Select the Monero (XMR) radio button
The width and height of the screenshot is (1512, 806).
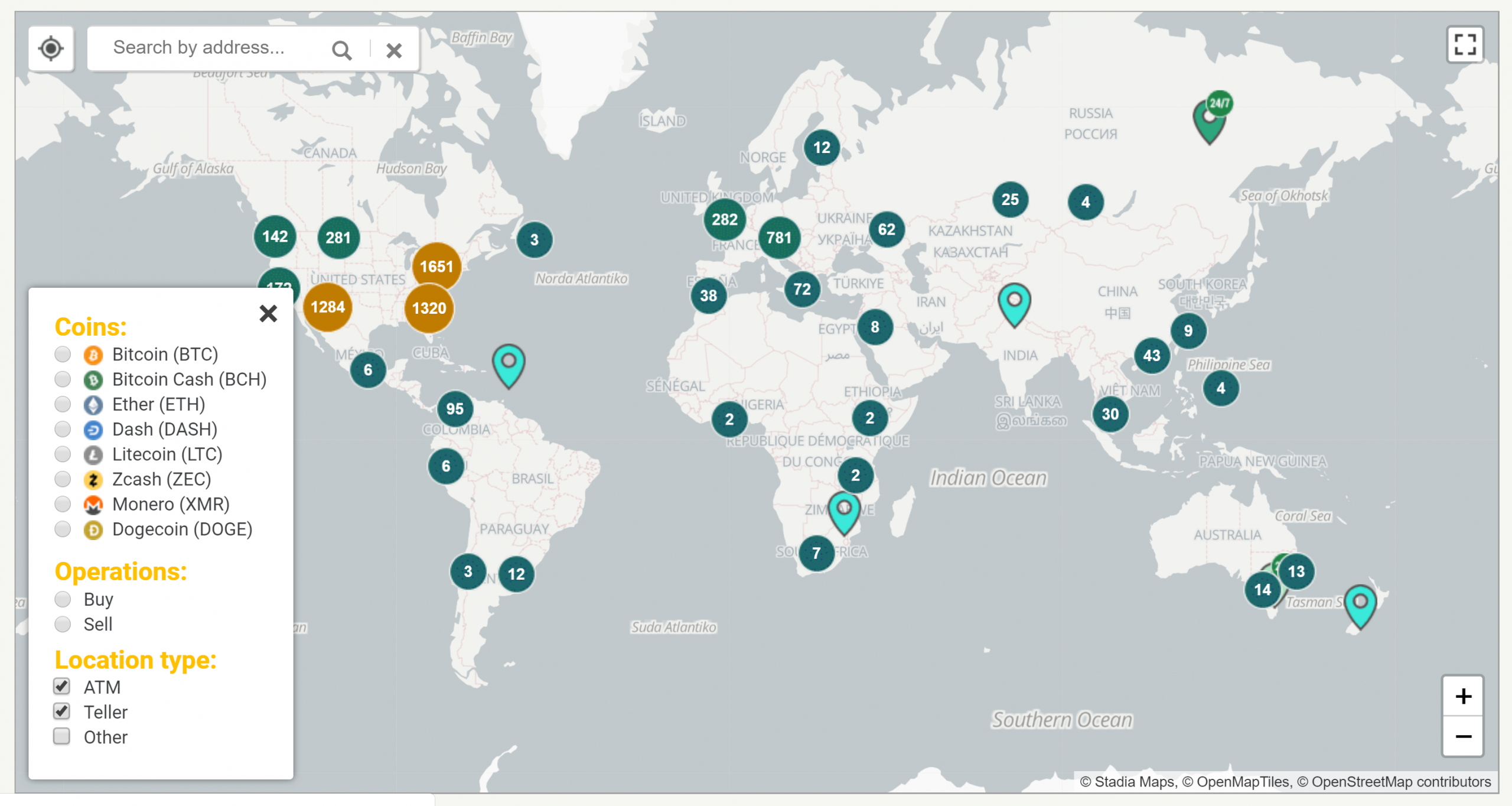(63, 504)
